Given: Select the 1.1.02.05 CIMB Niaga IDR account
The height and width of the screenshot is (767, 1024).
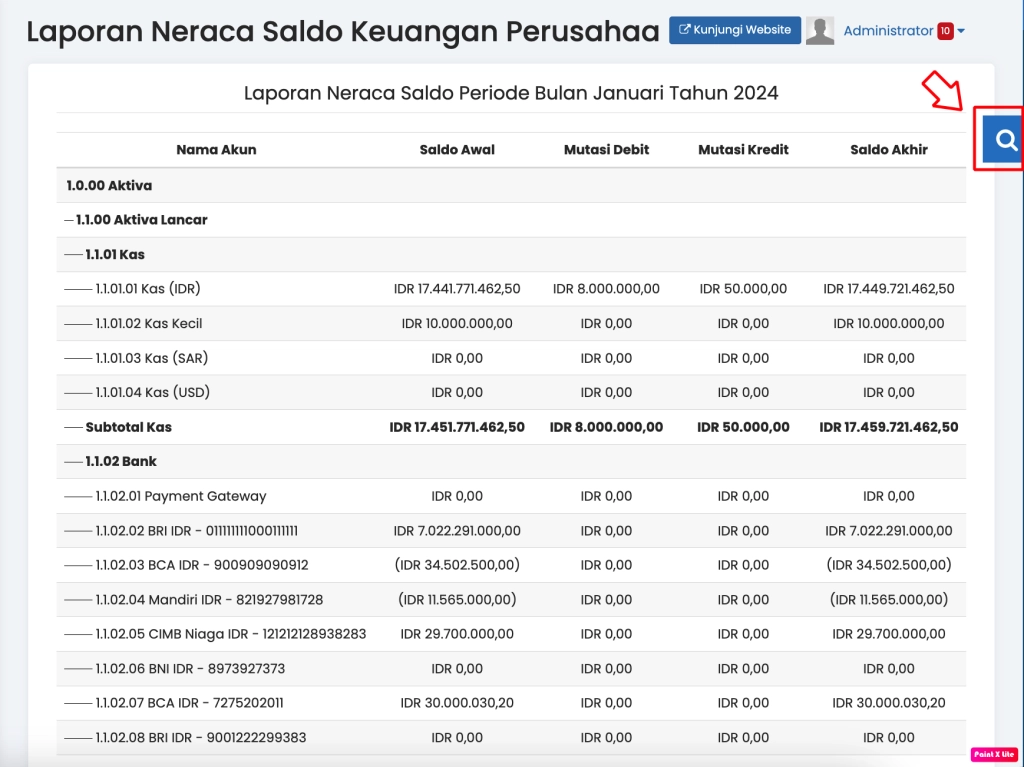Looking at the screenshot, I should [x=230, y=634].
